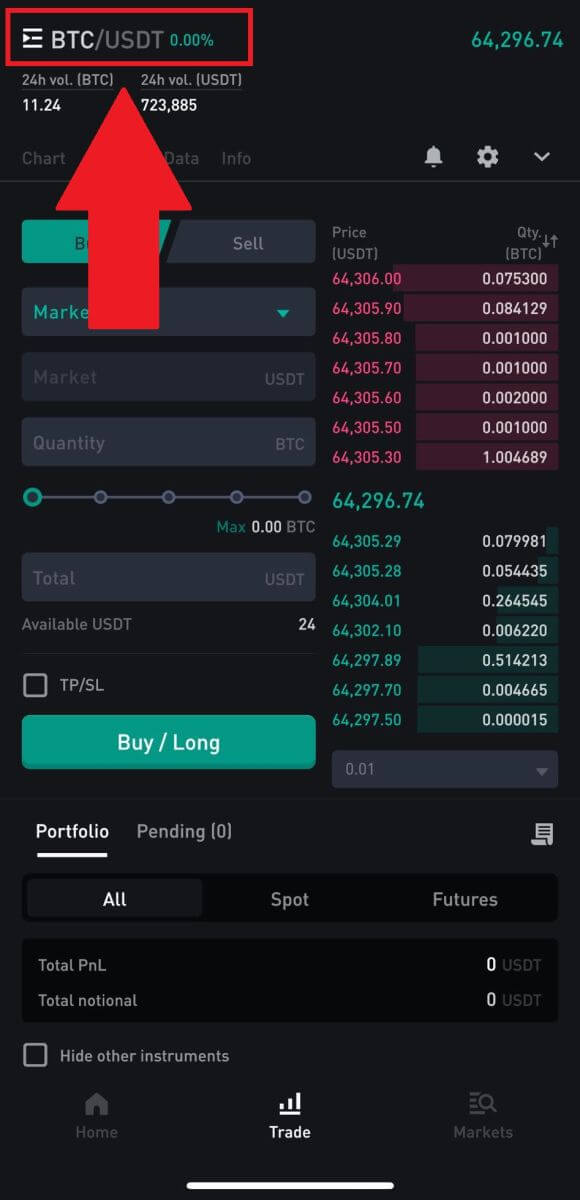Open order records icon beside Pending tab

click(541, 833)
